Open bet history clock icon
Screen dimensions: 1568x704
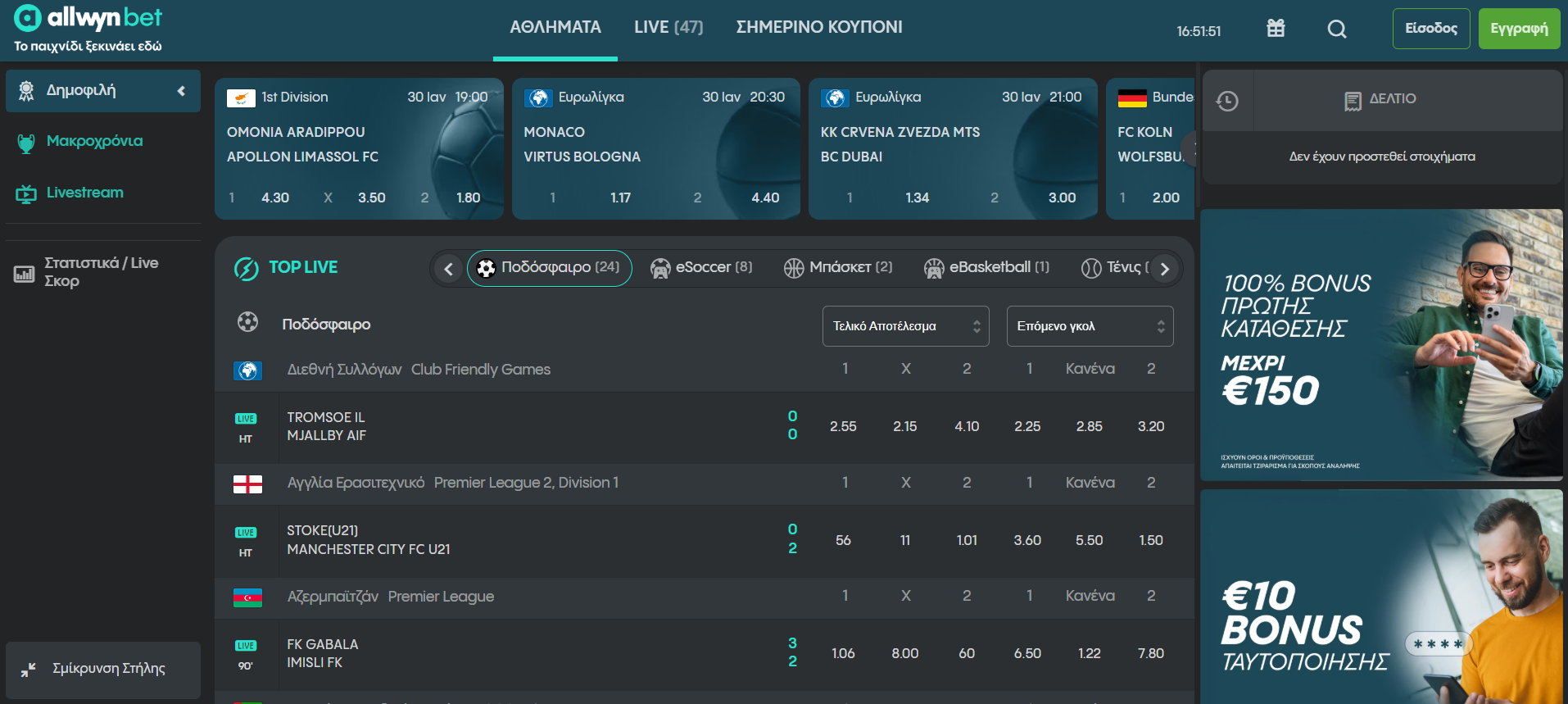click(1226, 101)
